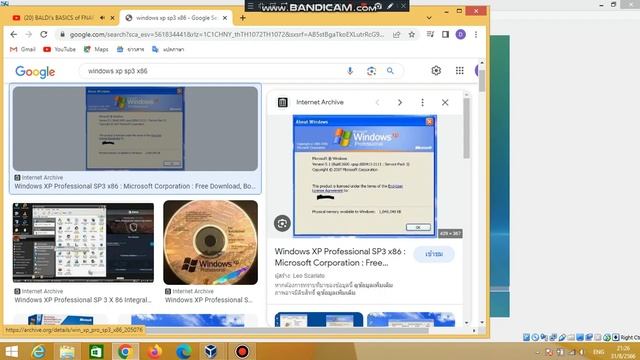Viewport: 640px width, 360px height.
Task: Open the Windows XP desktop screenshot result
Action: (x=83, y=242)
